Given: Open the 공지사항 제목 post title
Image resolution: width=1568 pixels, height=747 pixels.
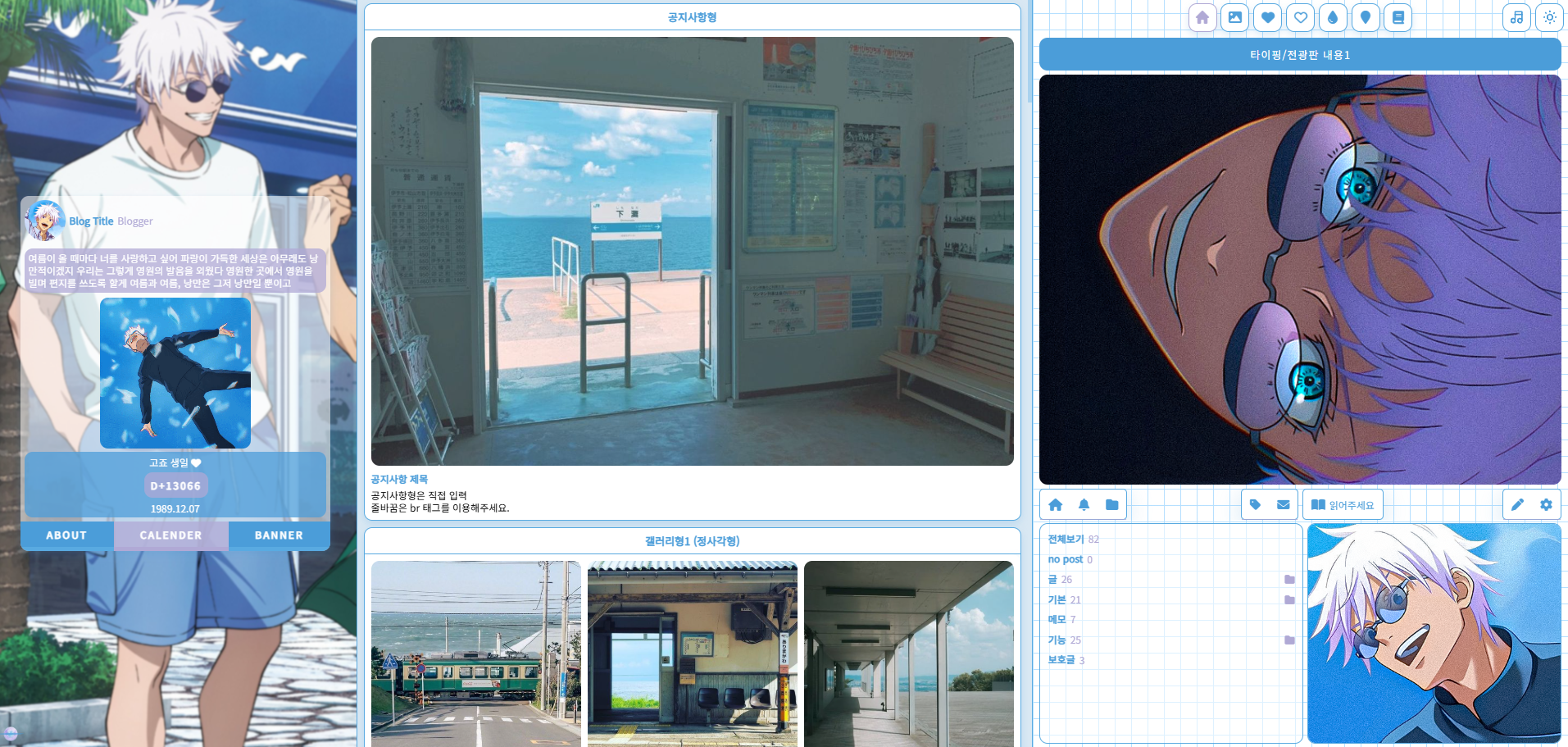Looking at the screenshot, I should (x=399, y=480).
